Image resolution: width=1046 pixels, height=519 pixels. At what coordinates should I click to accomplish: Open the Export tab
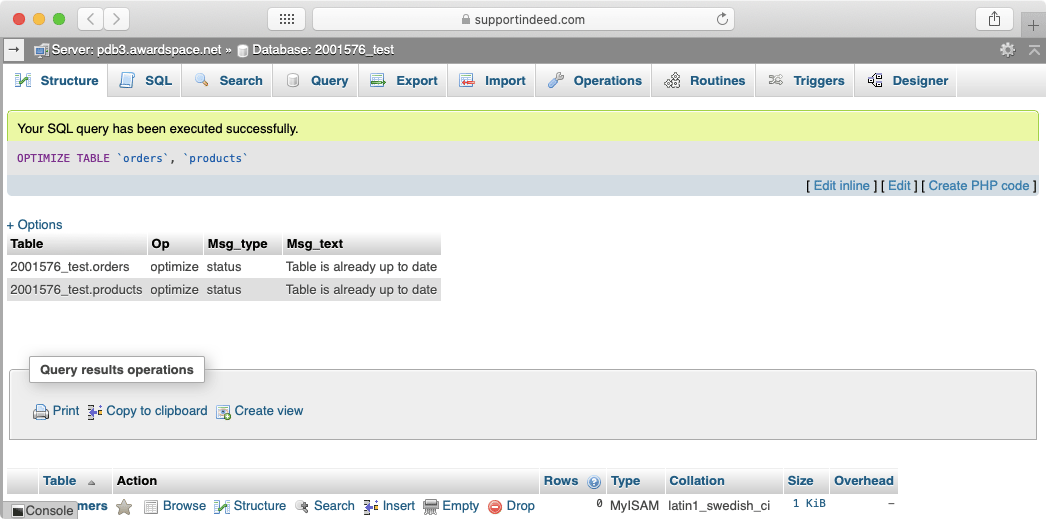point(404,81)
